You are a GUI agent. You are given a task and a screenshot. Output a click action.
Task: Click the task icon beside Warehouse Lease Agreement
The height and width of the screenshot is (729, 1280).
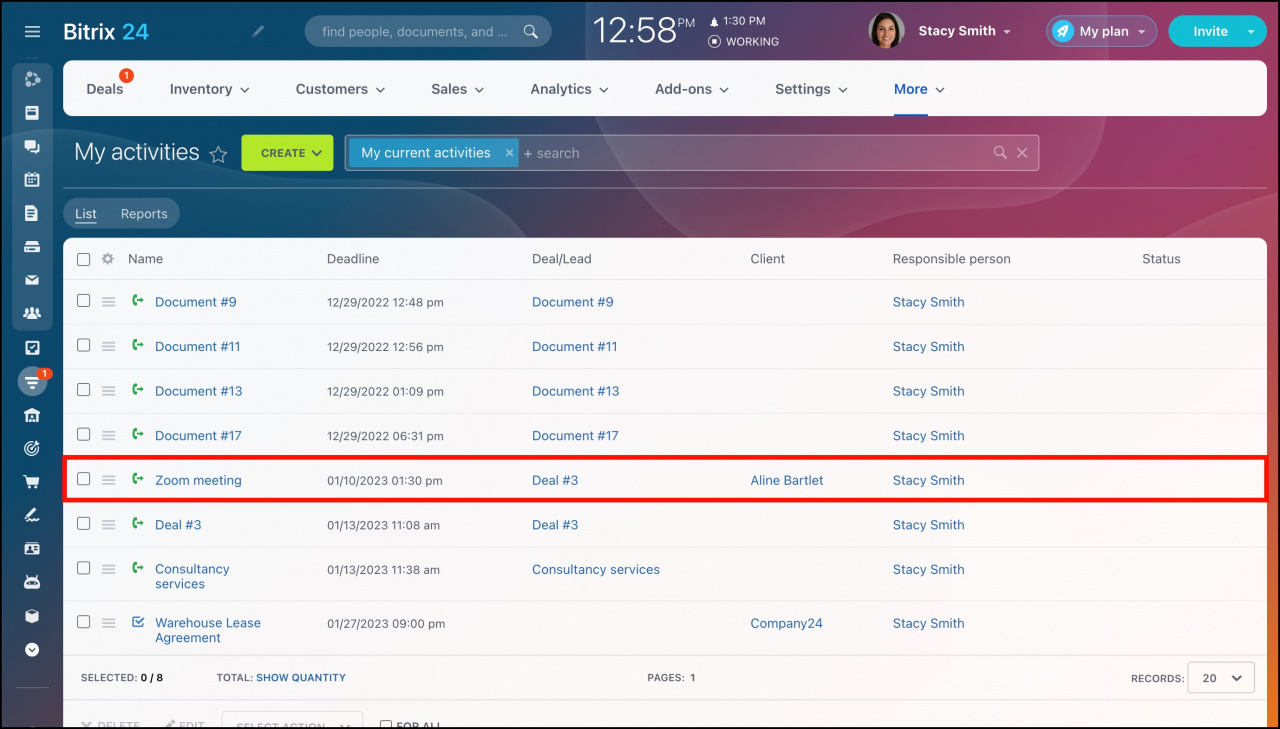point(138,622)
